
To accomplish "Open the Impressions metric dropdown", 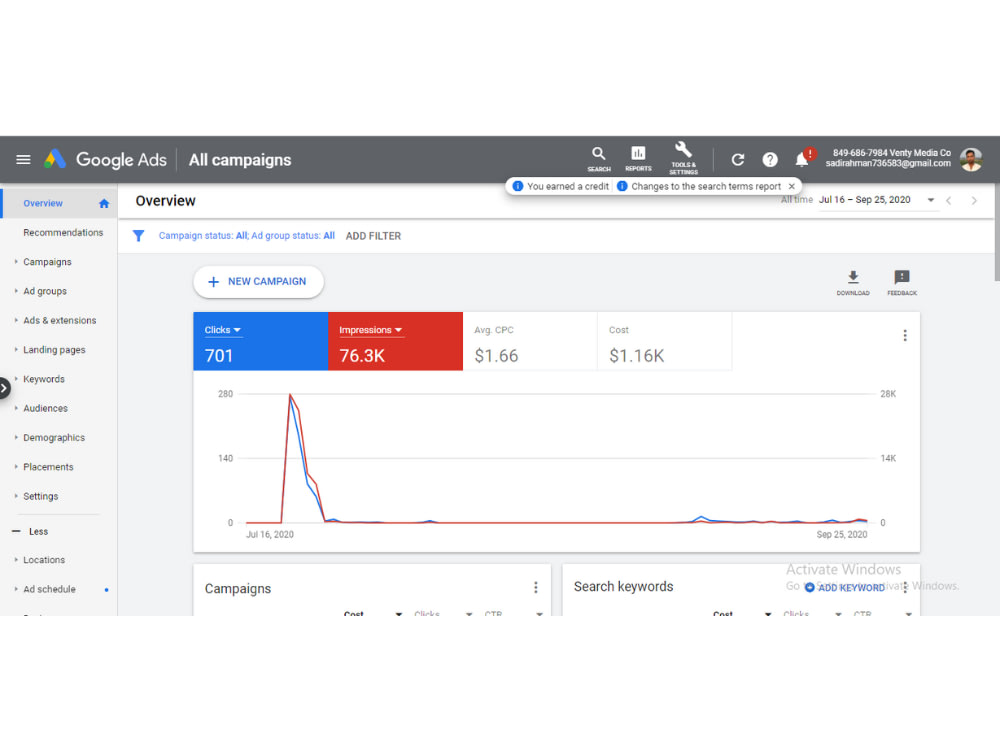I will pyautogui.click(x=371, y=330).
